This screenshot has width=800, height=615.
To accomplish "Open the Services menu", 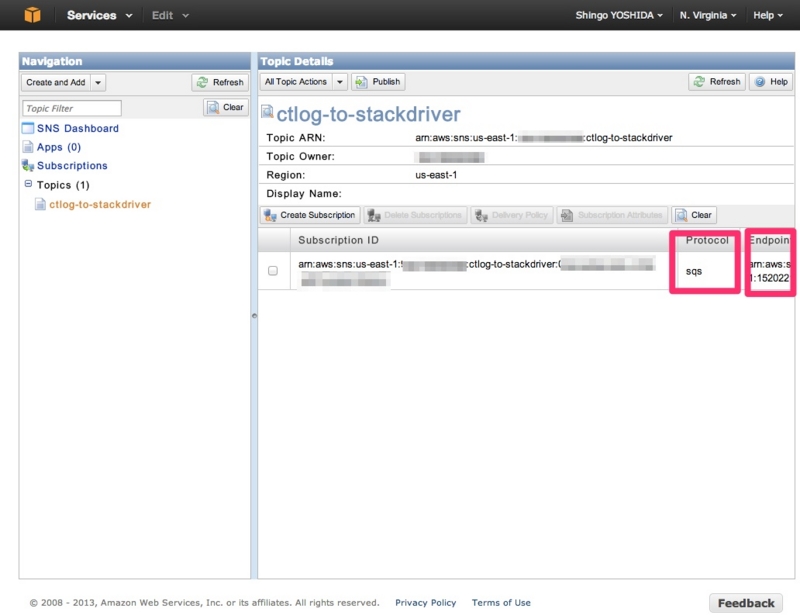I will click(x=99, y=15).
